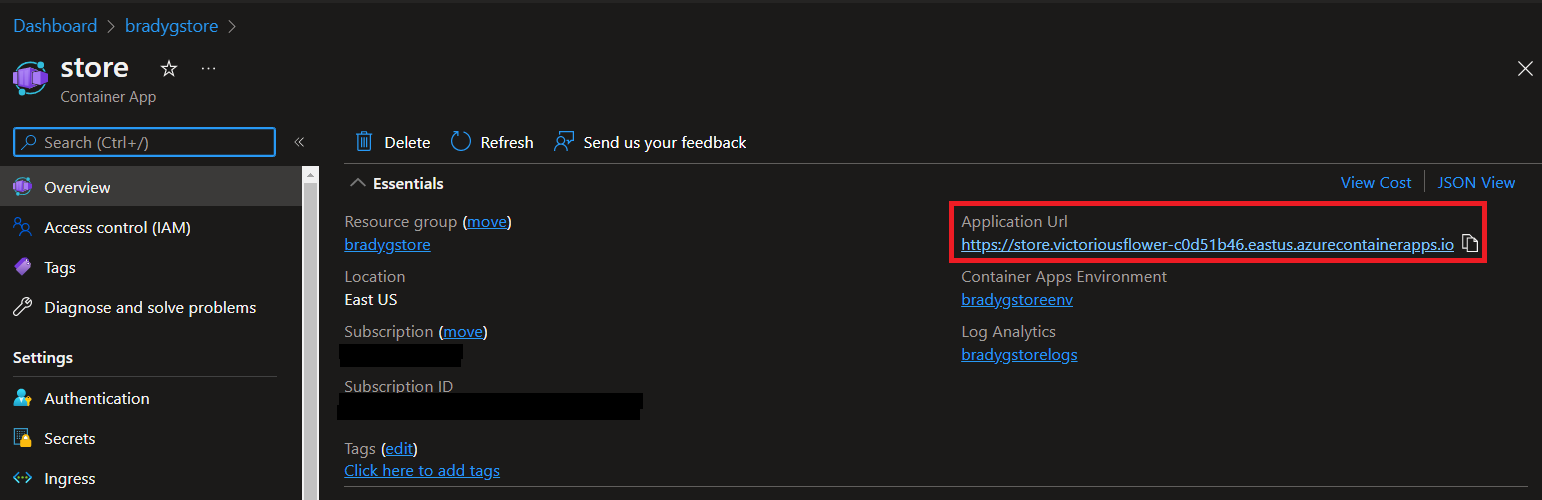This screenshot has width=1542, height=500.
Task: Open JSON View
Action: coord(1476,182)
